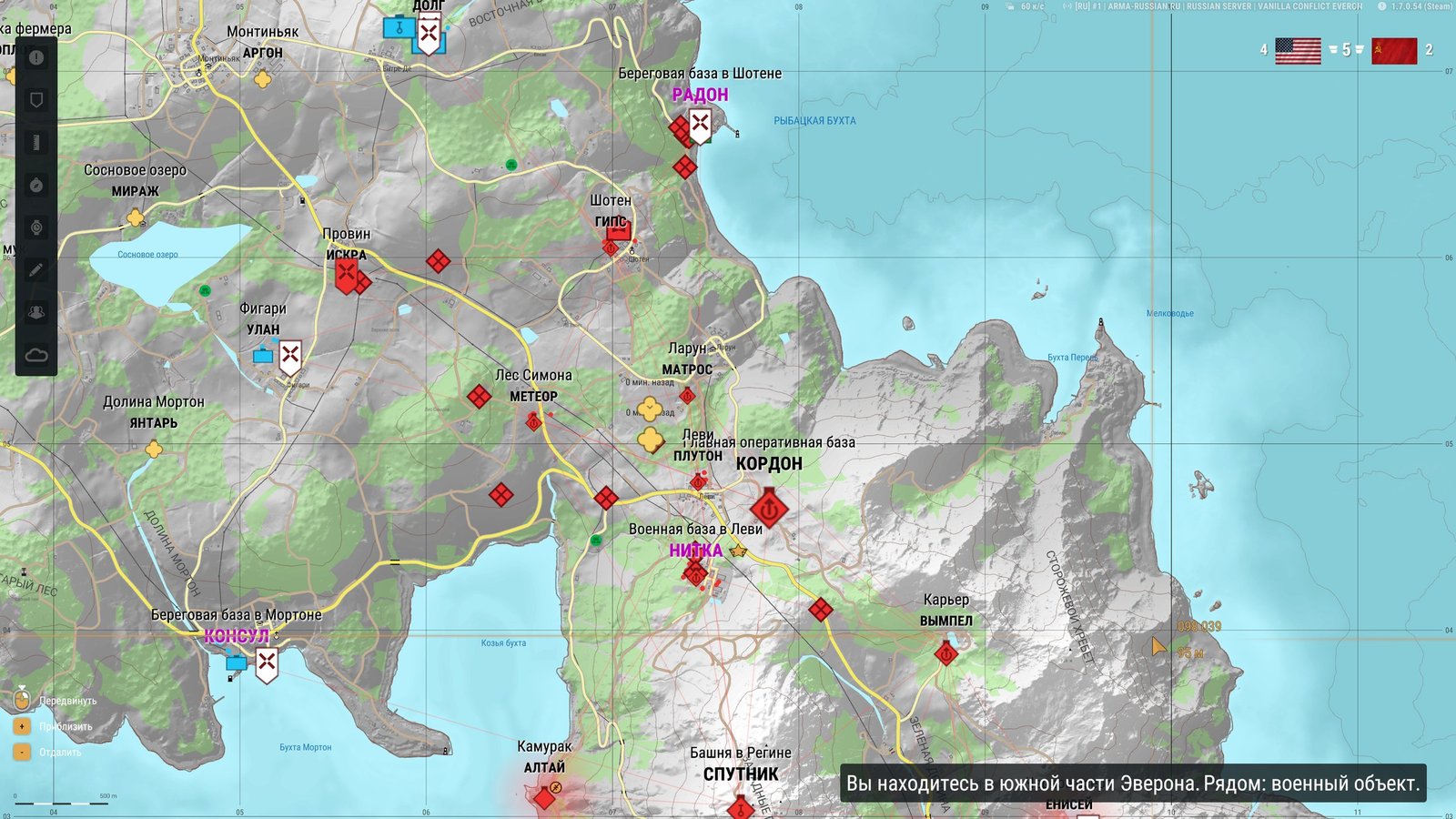
Task: Select the yellow marker under ЯНТАРЬ
Action: pyautogui.click(x=154, y=450)
